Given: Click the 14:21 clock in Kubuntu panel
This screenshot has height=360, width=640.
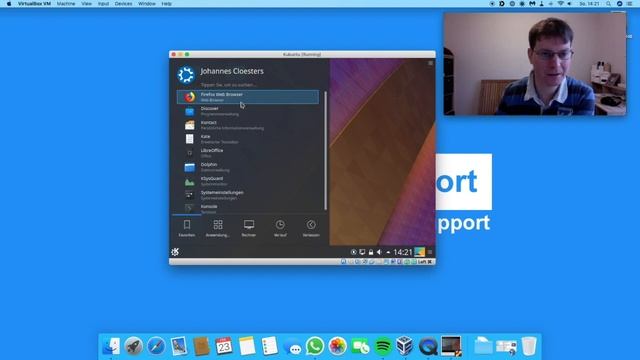Looking at the screenshot, I should point(403,252).
